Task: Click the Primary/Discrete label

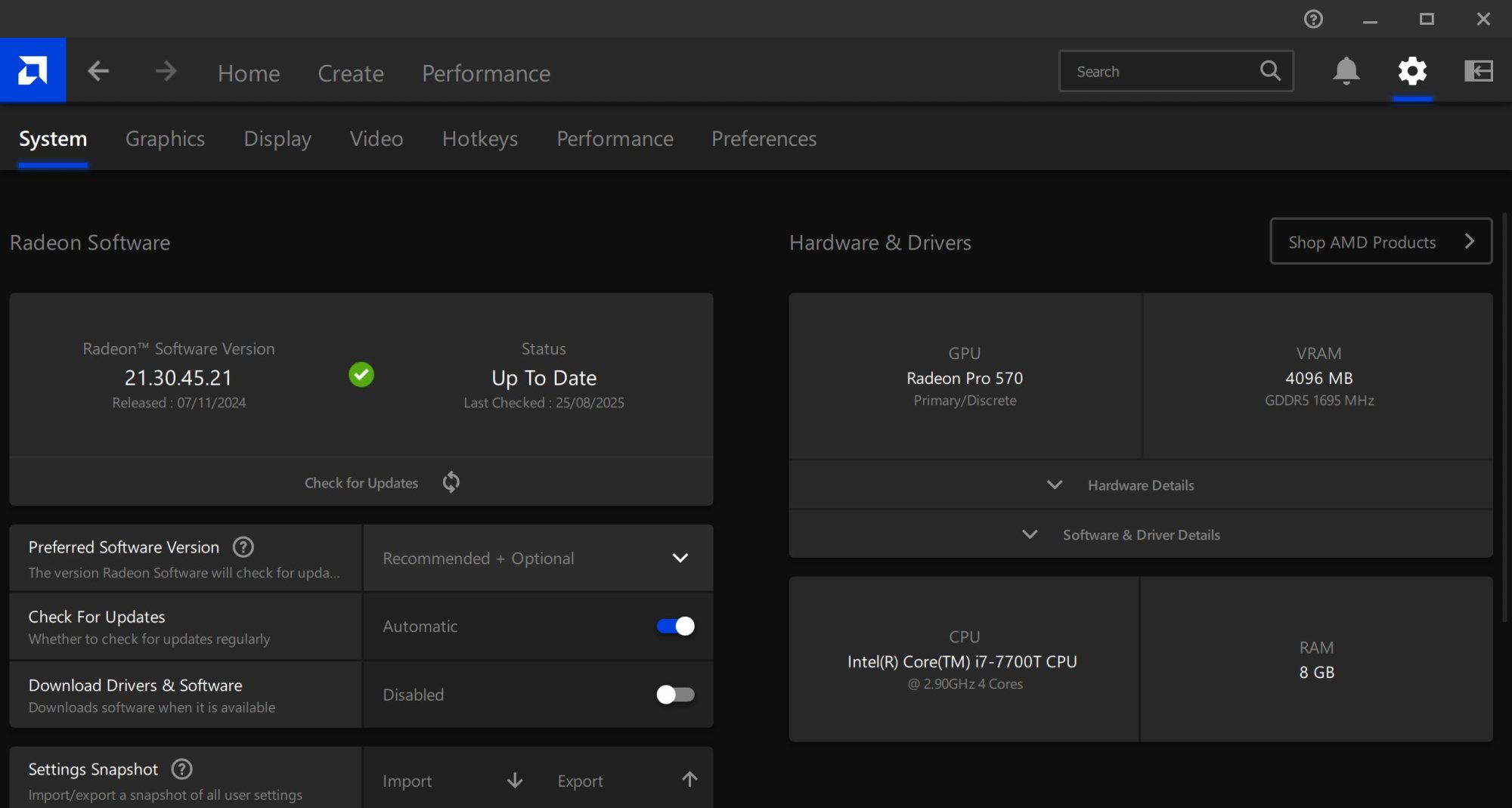Action: point(965,401)
